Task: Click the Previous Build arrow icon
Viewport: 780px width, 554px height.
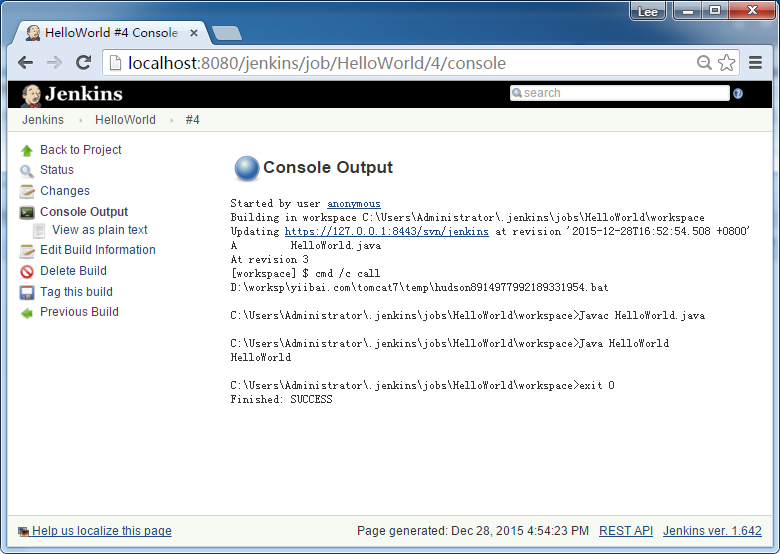Action: (27, 313)
